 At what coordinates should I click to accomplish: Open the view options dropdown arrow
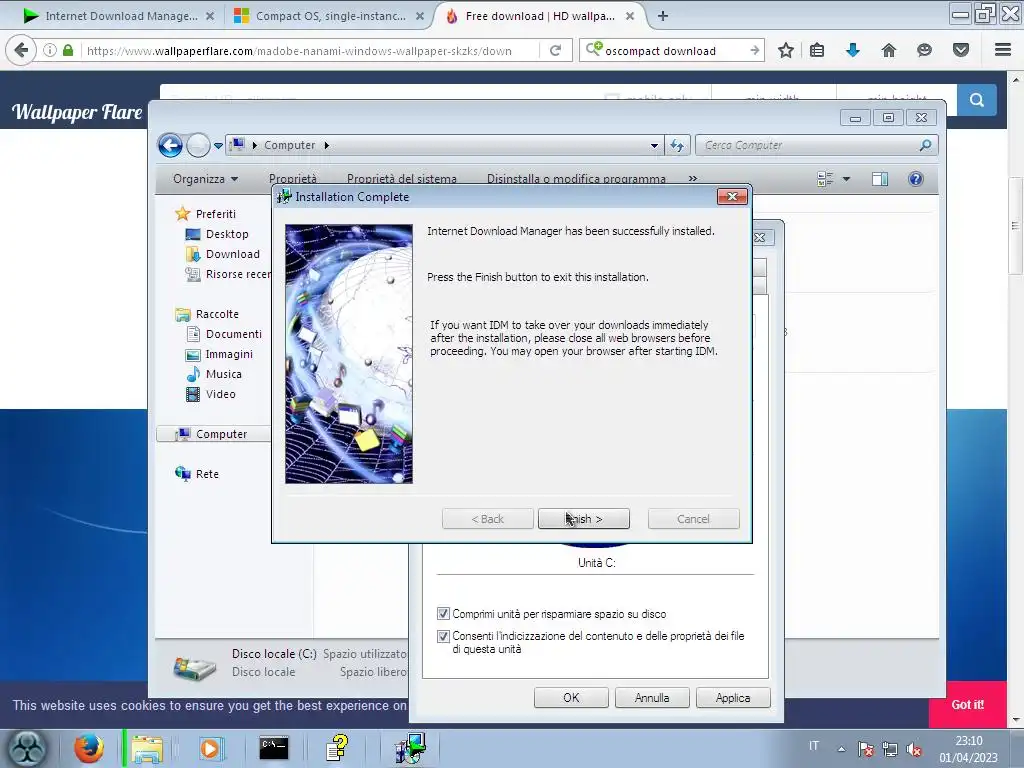(846, 179)
